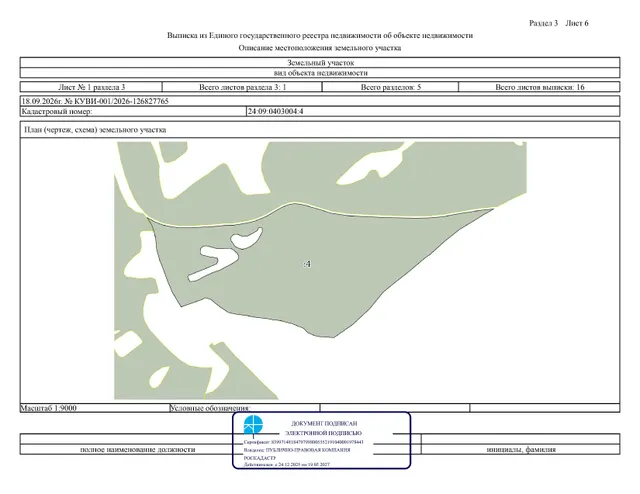Image resolution: width=640 pixels, height=494 pixels.
Task: Select the date and number "КУВИ-001/2026-126827765"
Action: [x=95, y=101]
